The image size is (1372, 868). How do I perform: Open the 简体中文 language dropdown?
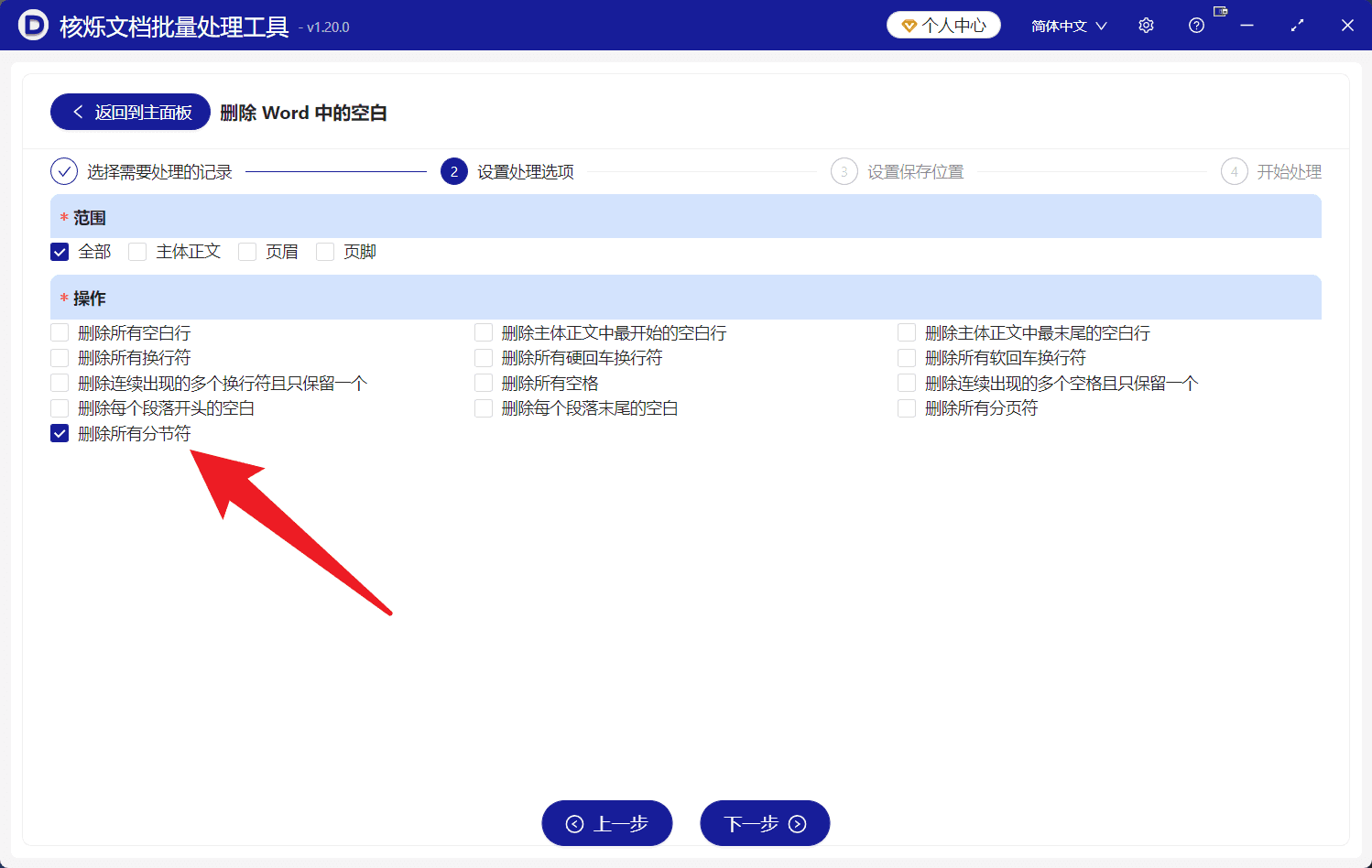tap(1060, 25)
